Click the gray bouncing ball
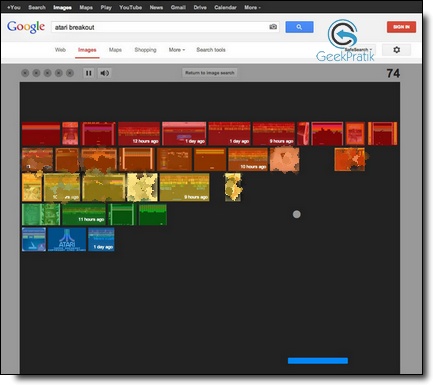This screenshot has width=433, height=385. pos(297,214)
